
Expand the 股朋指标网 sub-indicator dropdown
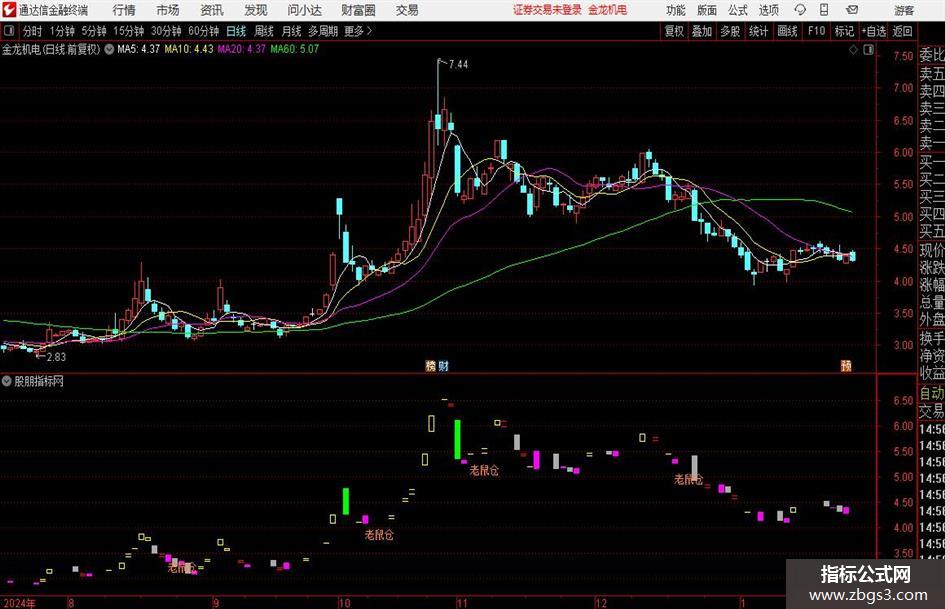tap(7, 381)
